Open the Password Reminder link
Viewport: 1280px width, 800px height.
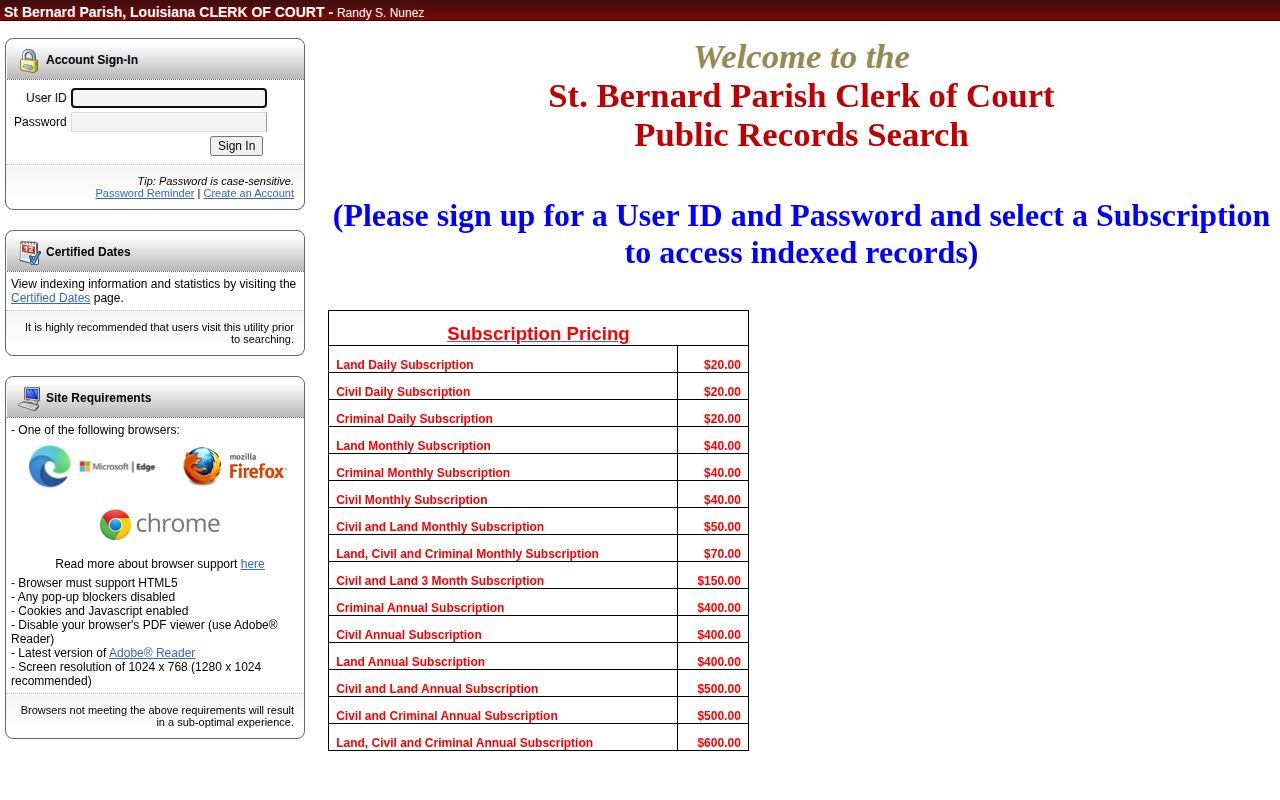pos(145,193)
